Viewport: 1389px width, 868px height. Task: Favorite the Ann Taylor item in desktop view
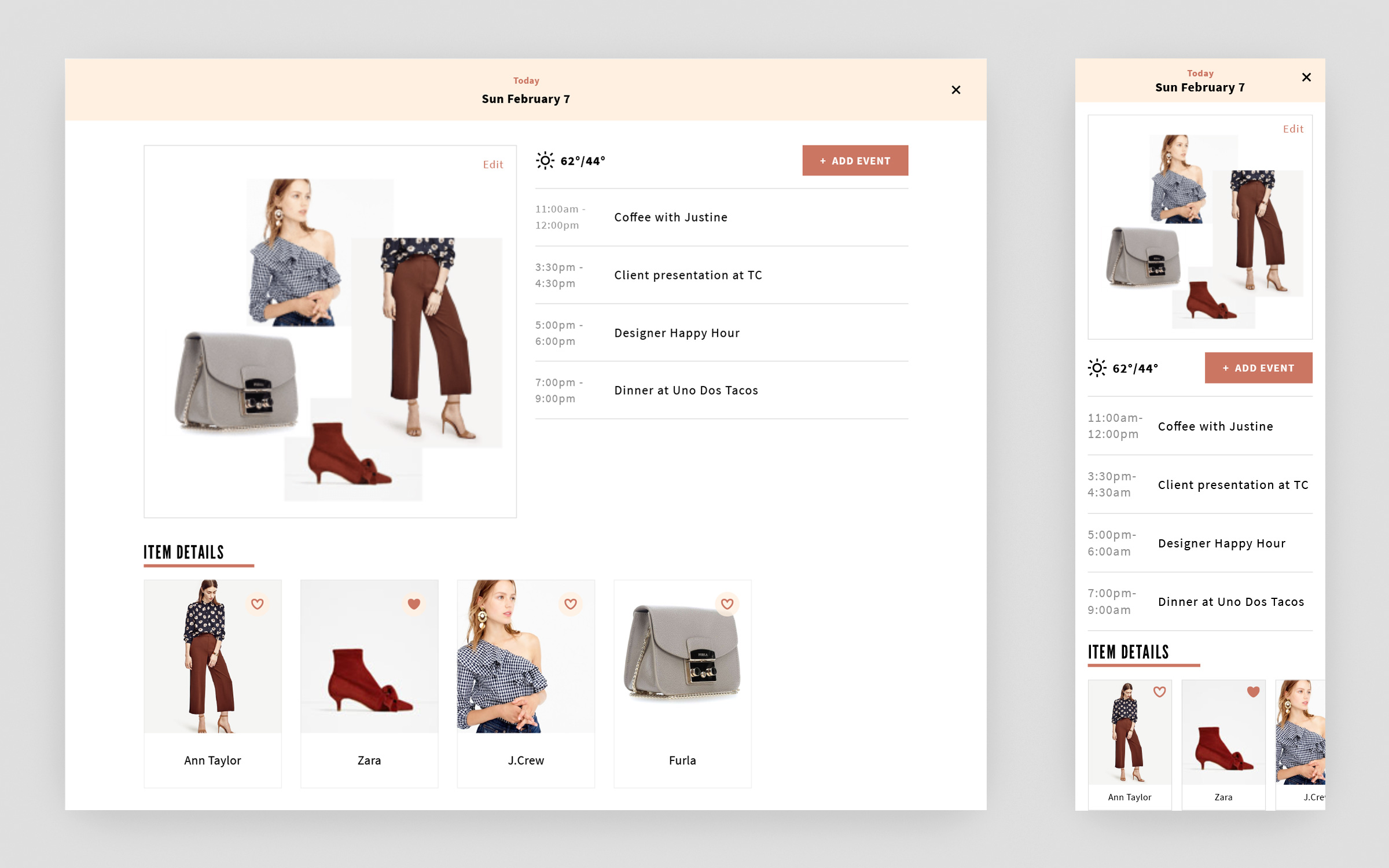pos(258,604)
